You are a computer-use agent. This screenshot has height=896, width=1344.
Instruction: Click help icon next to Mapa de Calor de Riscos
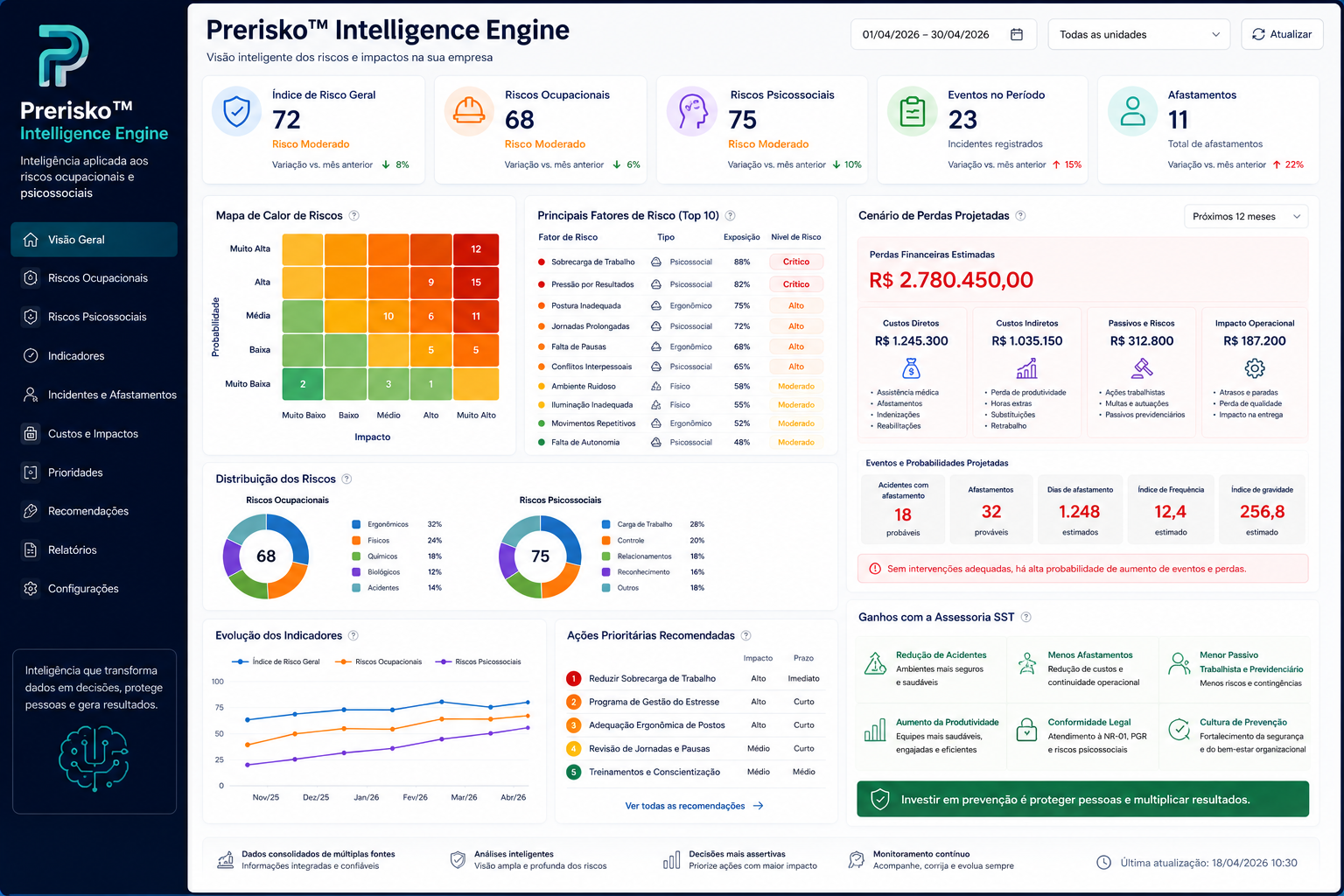click(x=354, y=215)
